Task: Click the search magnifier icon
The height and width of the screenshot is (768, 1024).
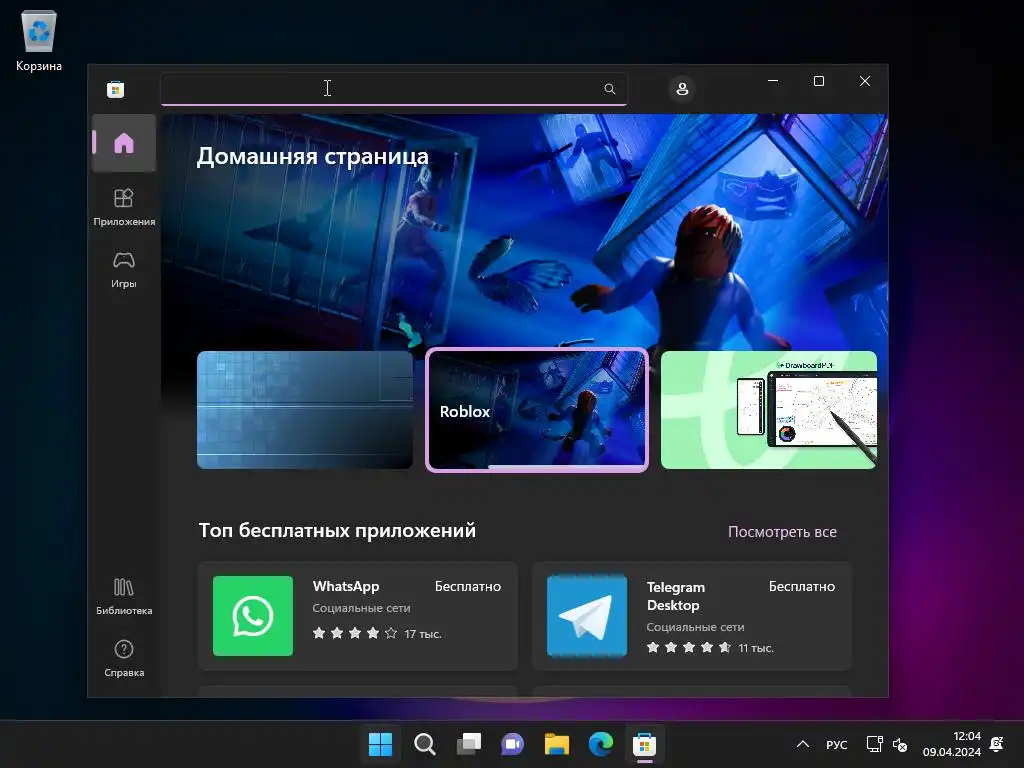Action: coord(609,89)
